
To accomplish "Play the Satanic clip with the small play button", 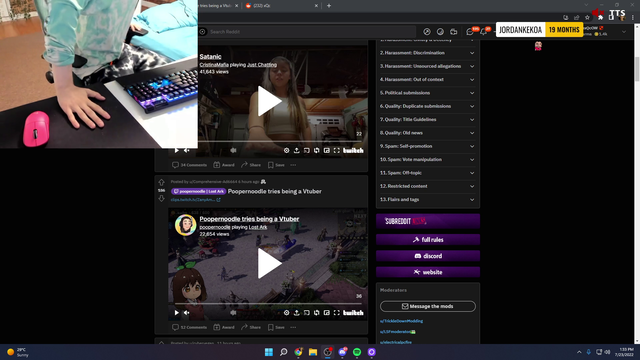I will pyautogui.click(x=177, y=151).
